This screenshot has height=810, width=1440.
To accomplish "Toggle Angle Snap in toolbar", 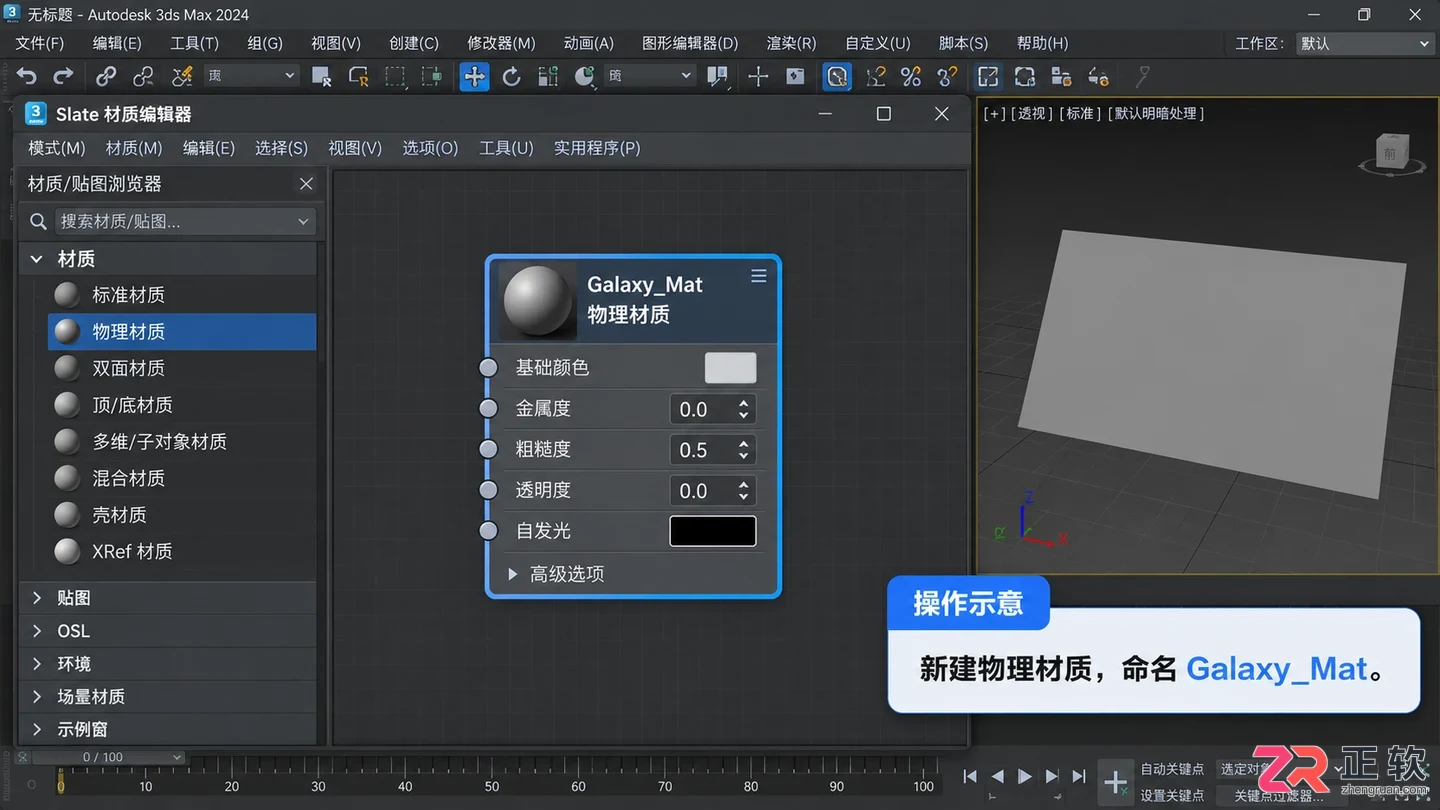I will [x=875, y=76].
